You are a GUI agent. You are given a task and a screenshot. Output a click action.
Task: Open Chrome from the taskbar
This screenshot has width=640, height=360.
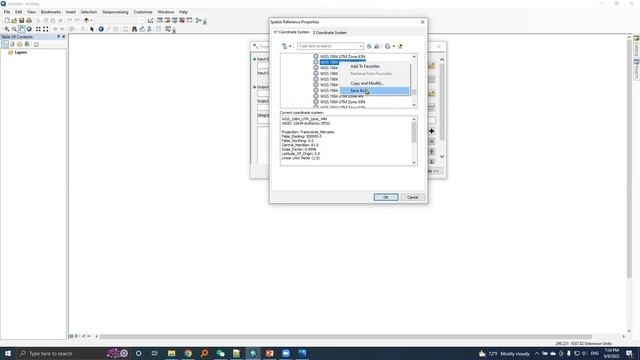188,353
